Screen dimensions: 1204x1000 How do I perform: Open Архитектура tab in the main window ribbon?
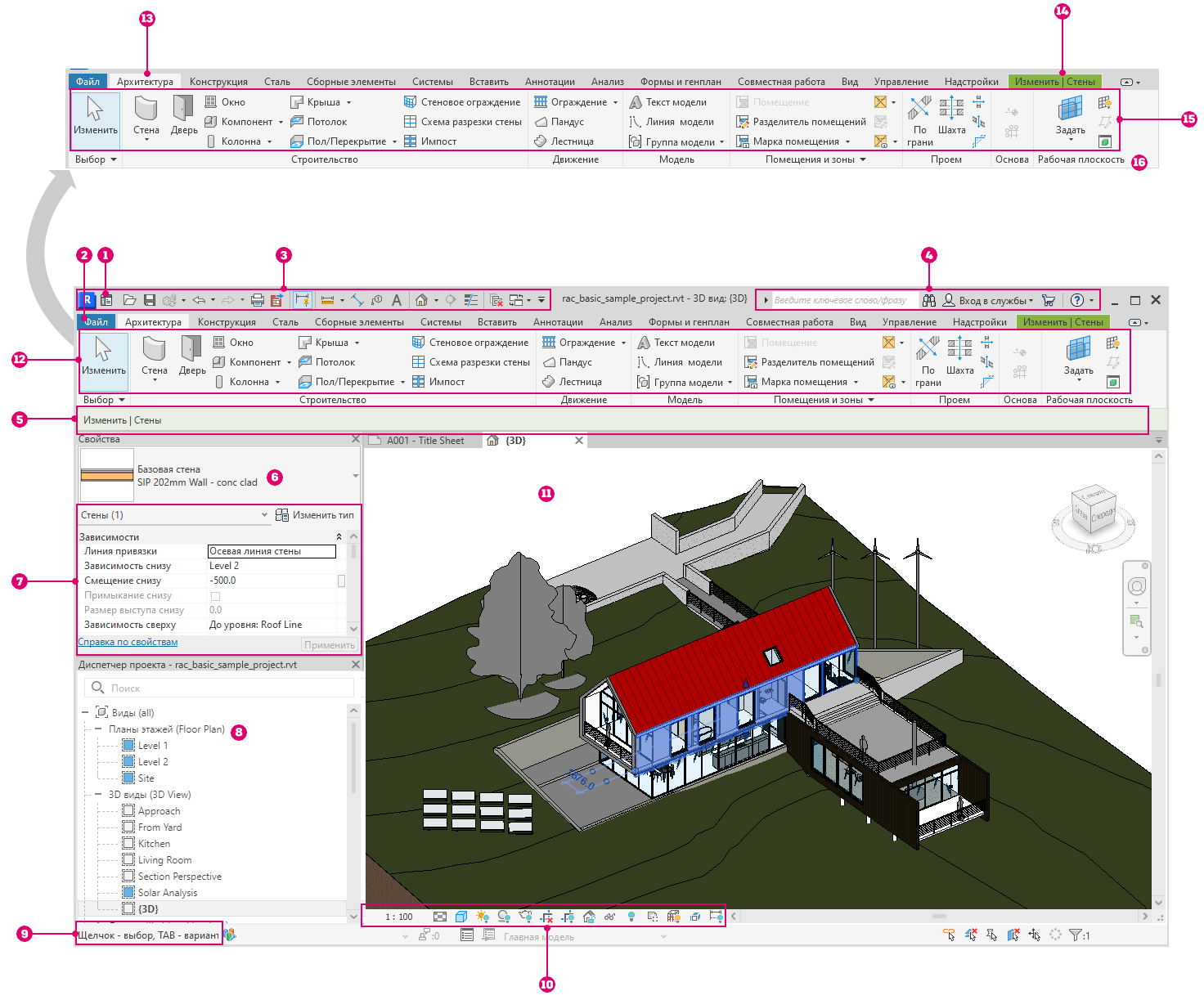click(x=153, y=322)
